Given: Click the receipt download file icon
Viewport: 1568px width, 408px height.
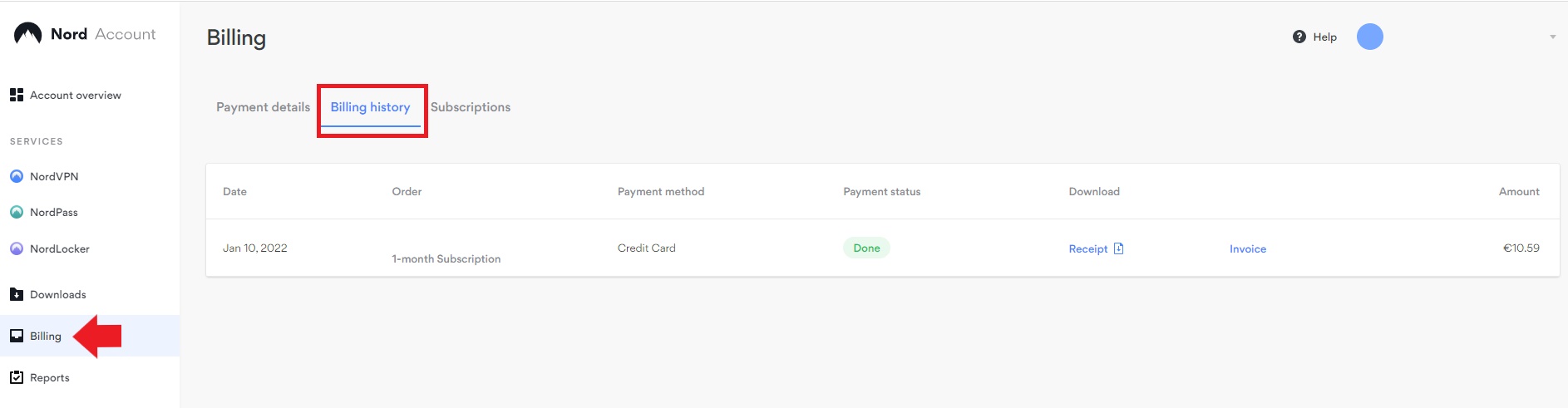Looking at the screenshot, I should (1118, 248).
